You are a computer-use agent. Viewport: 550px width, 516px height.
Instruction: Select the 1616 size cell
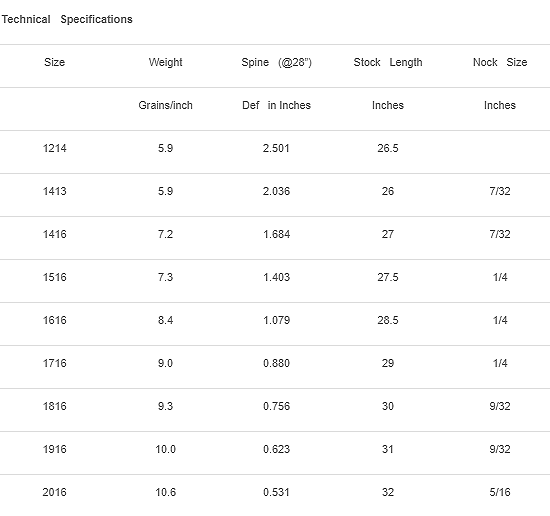coord(54,320)
